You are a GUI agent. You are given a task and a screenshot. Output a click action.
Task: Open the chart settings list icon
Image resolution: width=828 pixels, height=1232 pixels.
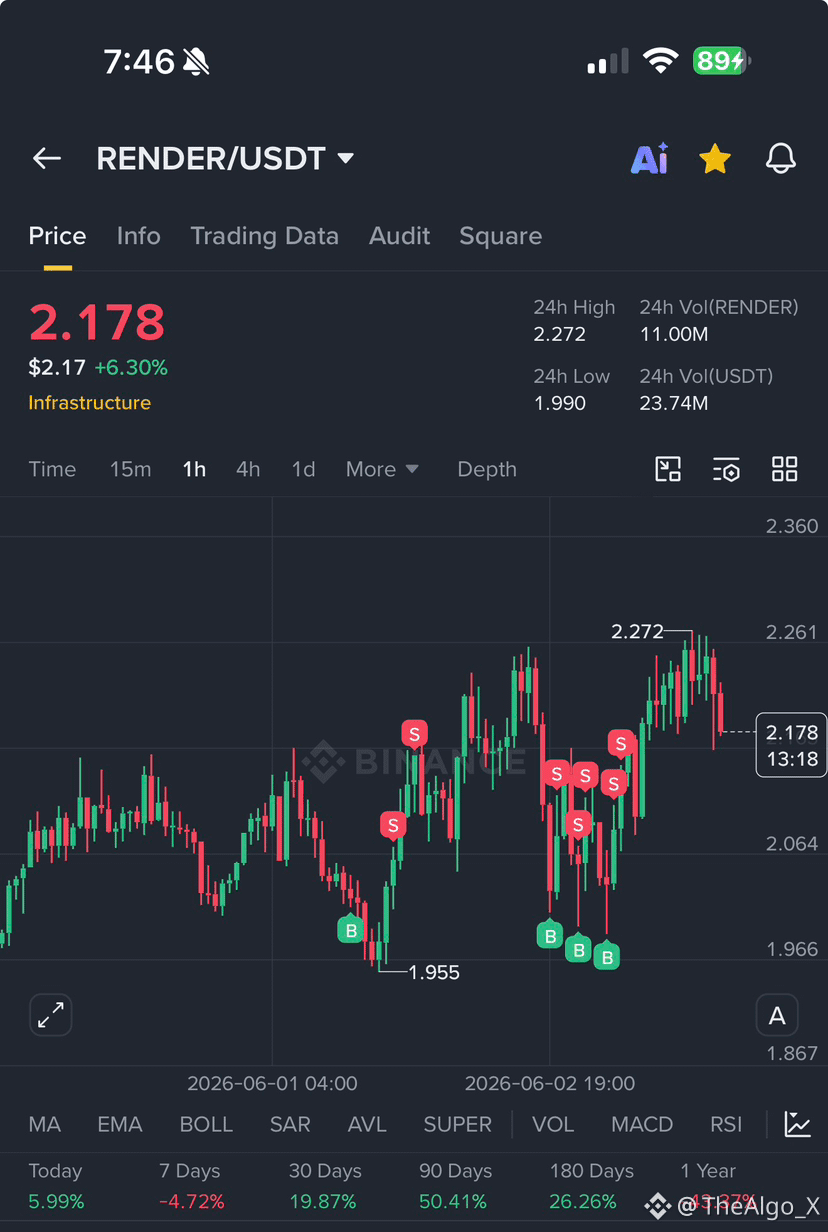[x=726, y=469]
